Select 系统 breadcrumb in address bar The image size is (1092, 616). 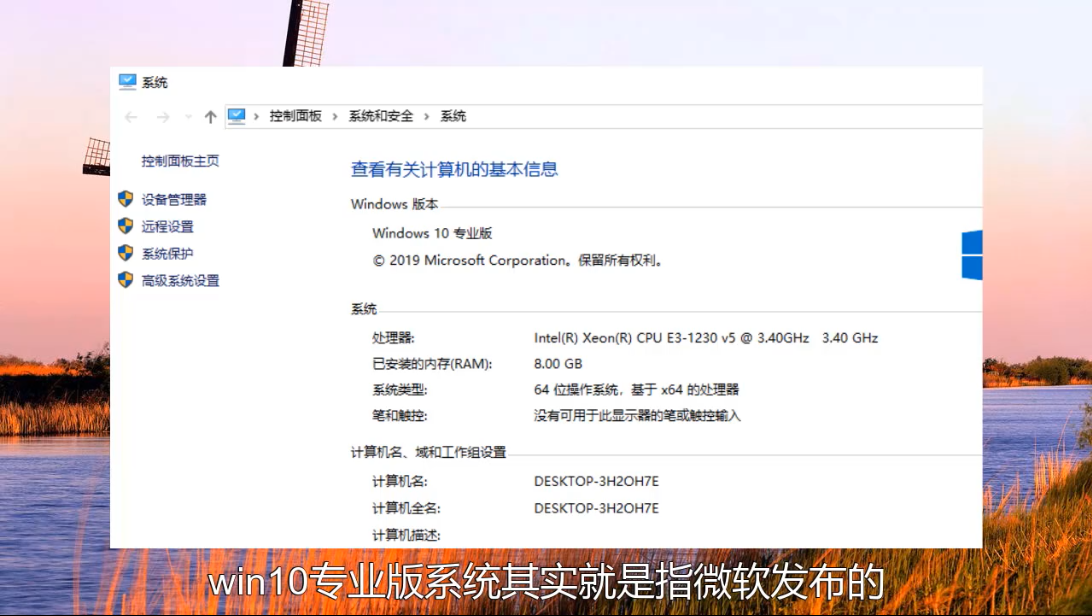coord(453,116)
